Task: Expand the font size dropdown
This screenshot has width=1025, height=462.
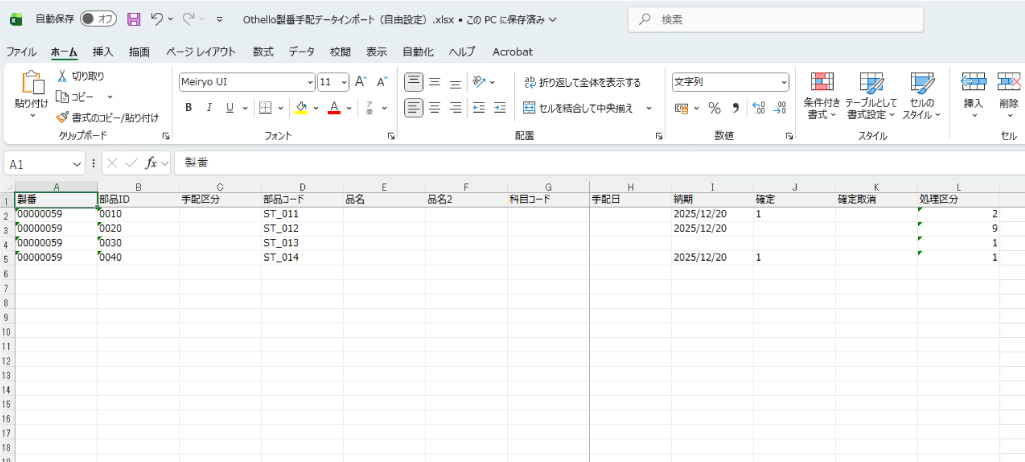Action: tap(345, 82)
